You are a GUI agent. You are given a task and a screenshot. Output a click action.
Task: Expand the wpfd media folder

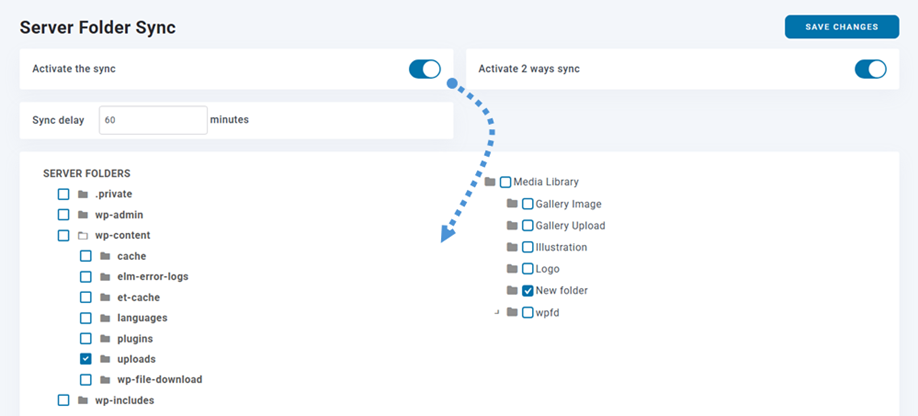pos(496,313)
